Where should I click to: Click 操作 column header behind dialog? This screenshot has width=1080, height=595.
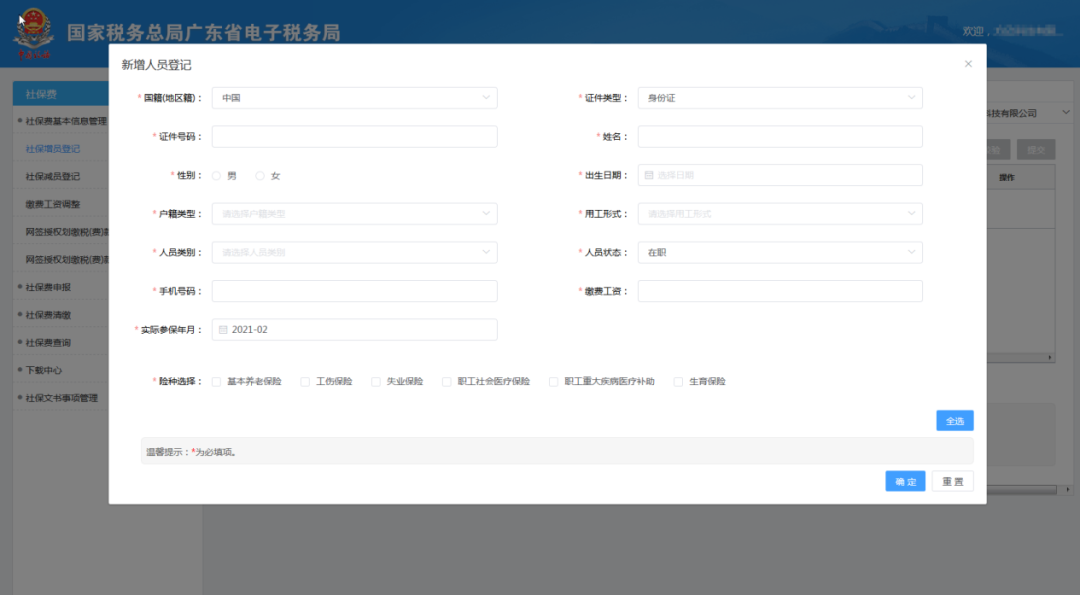(1007, 178)
